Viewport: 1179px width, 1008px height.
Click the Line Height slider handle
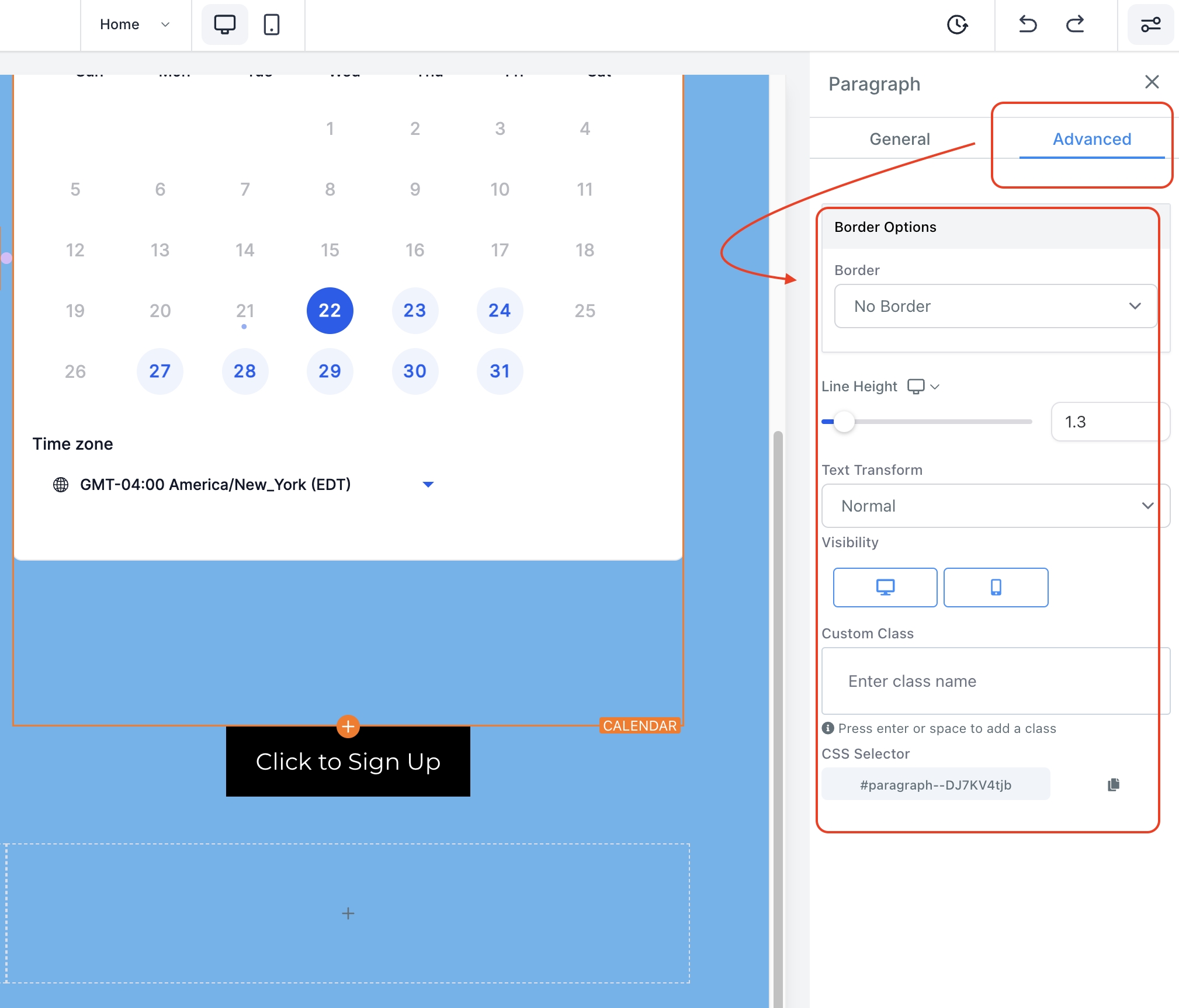pos(844,422)
